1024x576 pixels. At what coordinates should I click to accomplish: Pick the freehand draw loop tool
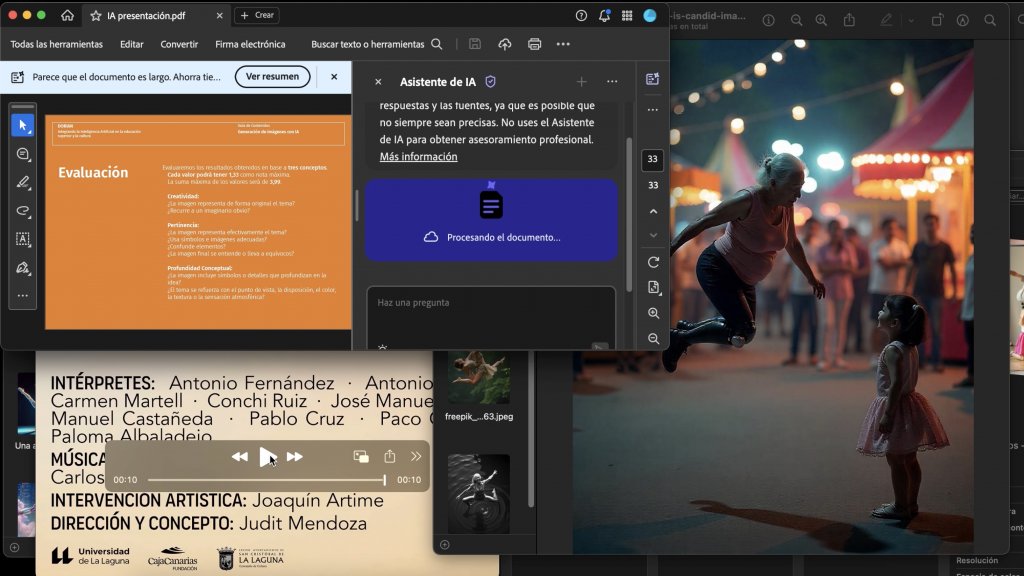(x=22, y=211)
